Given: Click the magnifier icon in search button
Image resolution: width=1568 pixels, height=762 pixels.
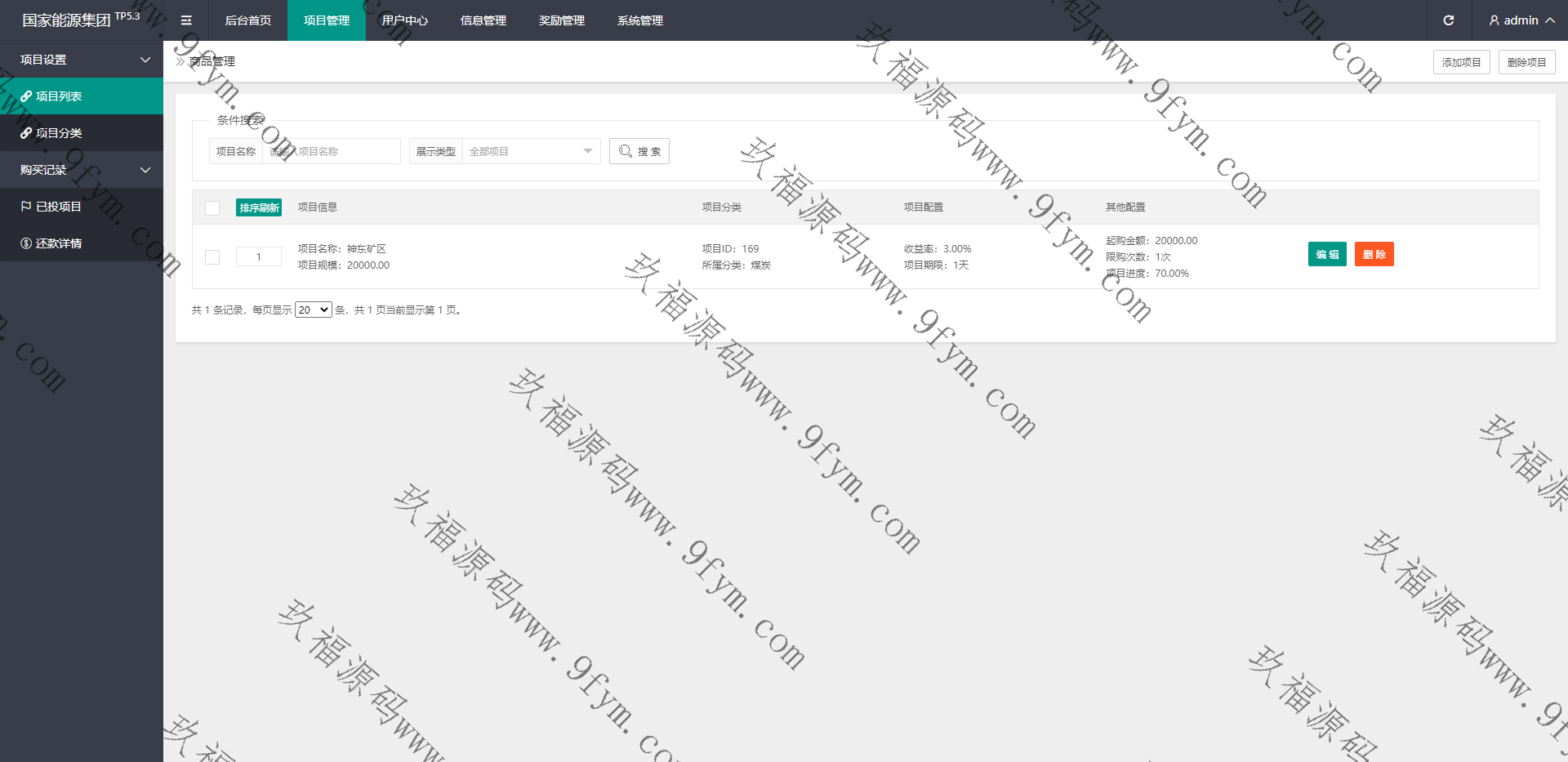Looking at the screenshot, I should [626, 151].
